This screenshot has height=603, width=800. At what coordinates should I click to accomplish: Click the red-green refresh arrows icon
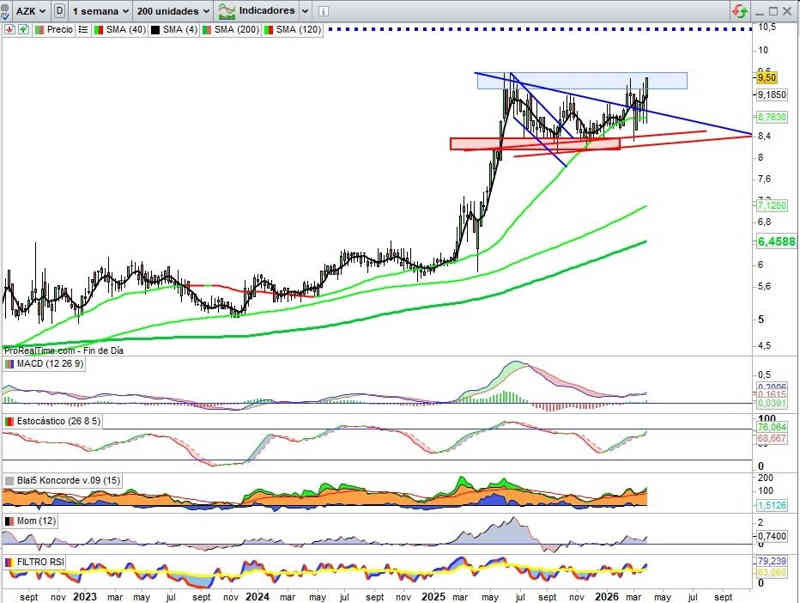(x=739, y=11)
